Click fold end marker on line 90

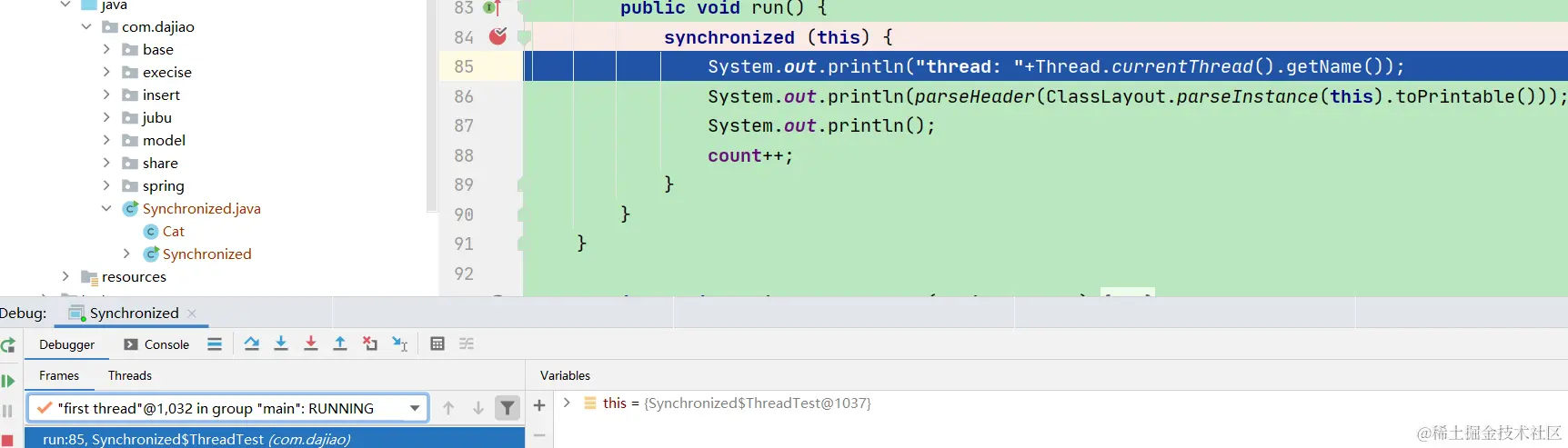point(521,214)
